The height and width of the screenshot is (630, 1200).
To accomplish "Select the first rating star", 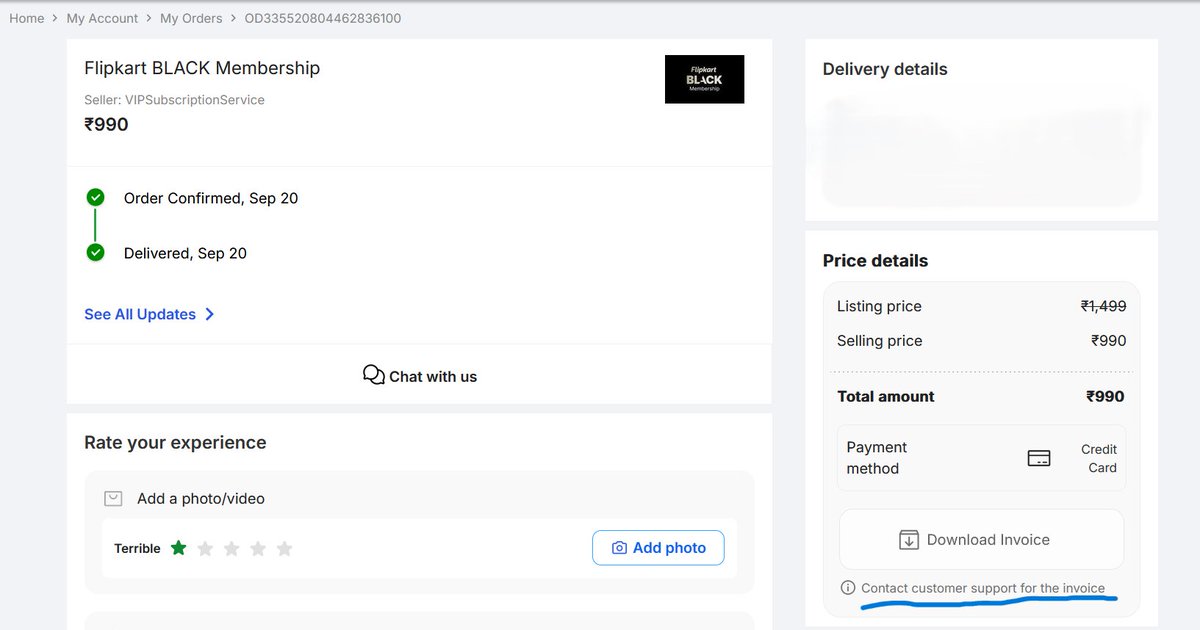I will (x=178, y=548).
